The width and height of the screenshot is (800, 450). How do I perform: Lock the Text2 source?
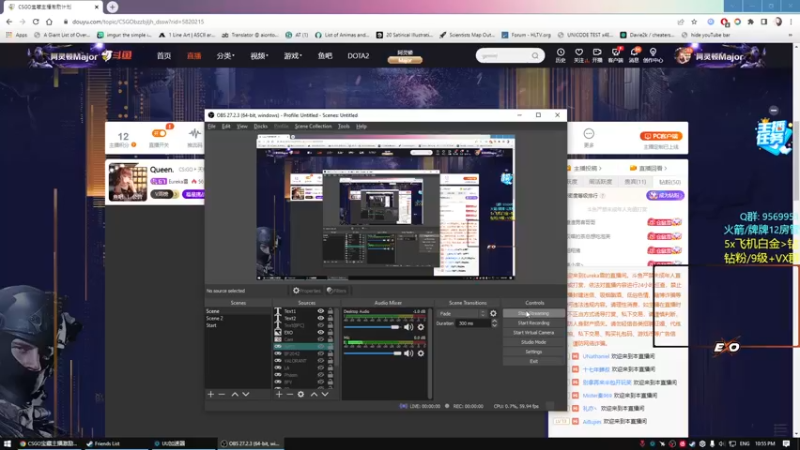click(x=331, y=318)
